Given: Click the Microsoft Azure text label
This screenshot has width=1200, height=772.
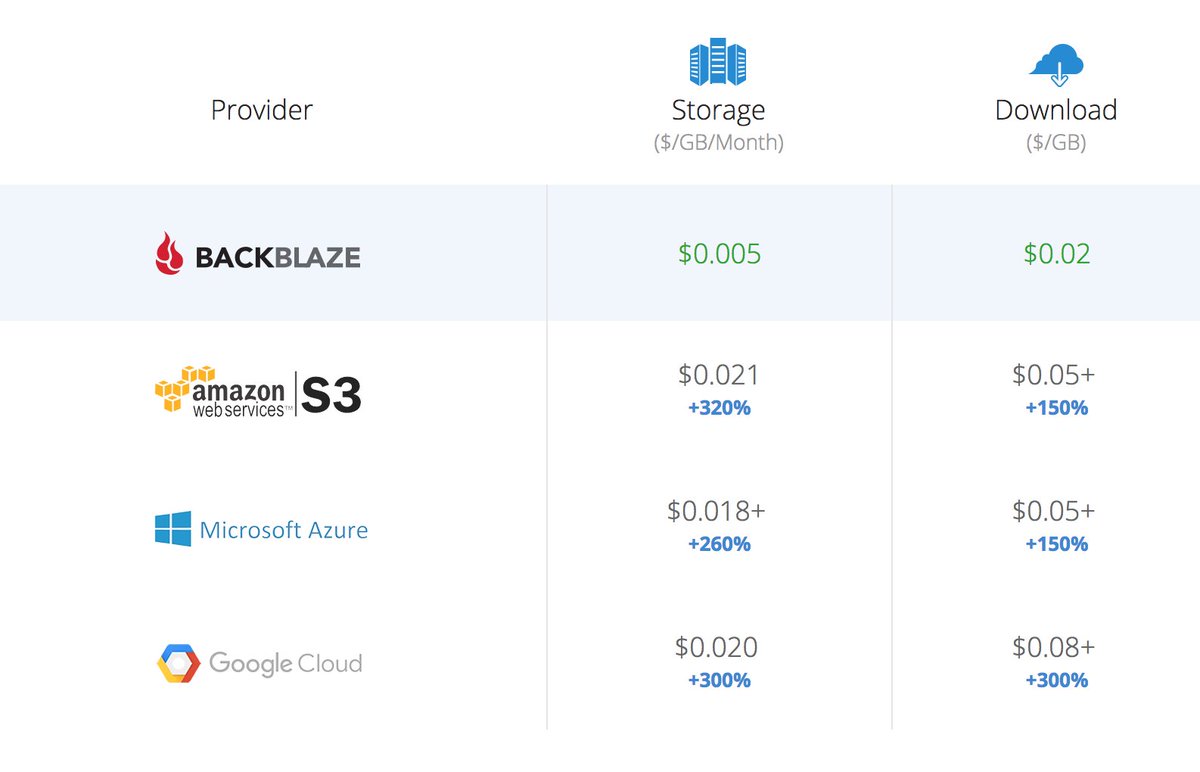Looking at the screenshot, I should (284, 529).
